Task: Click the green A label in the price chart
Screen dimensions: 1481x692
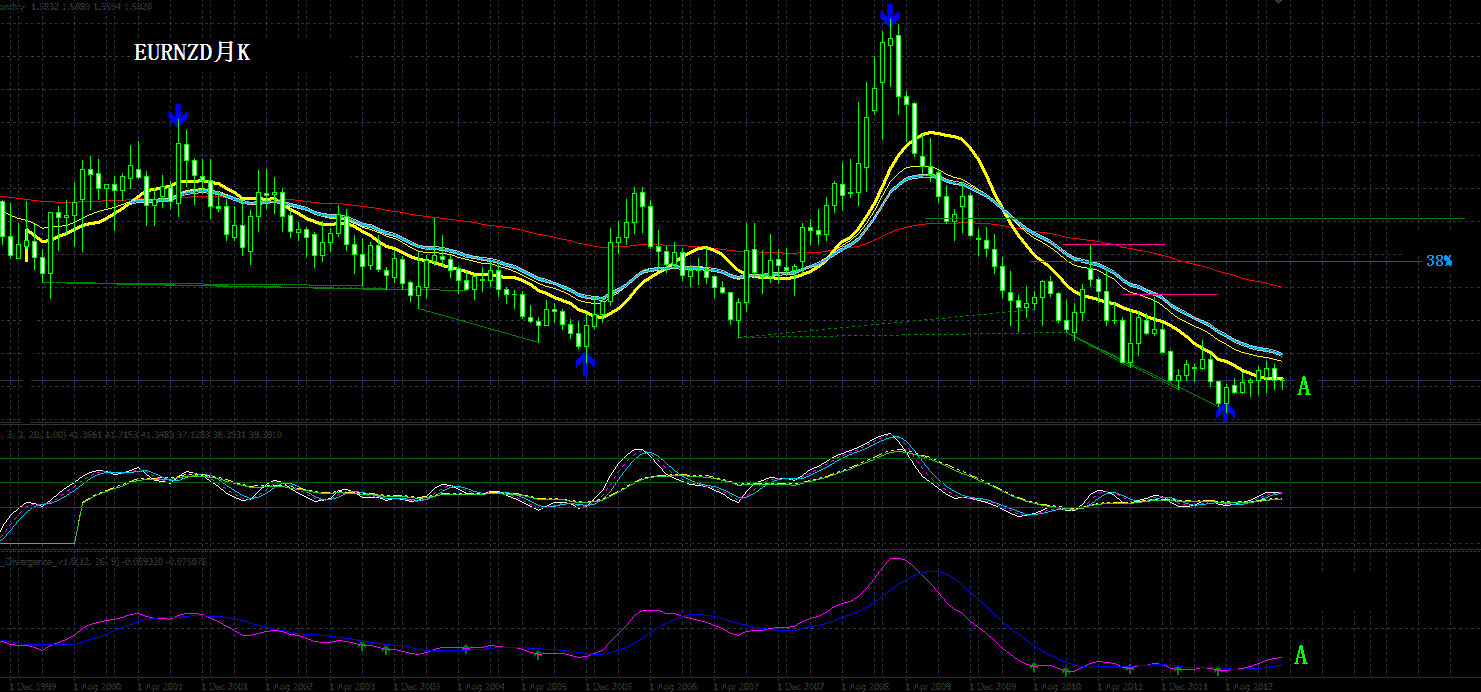Action: [1303, 387]
